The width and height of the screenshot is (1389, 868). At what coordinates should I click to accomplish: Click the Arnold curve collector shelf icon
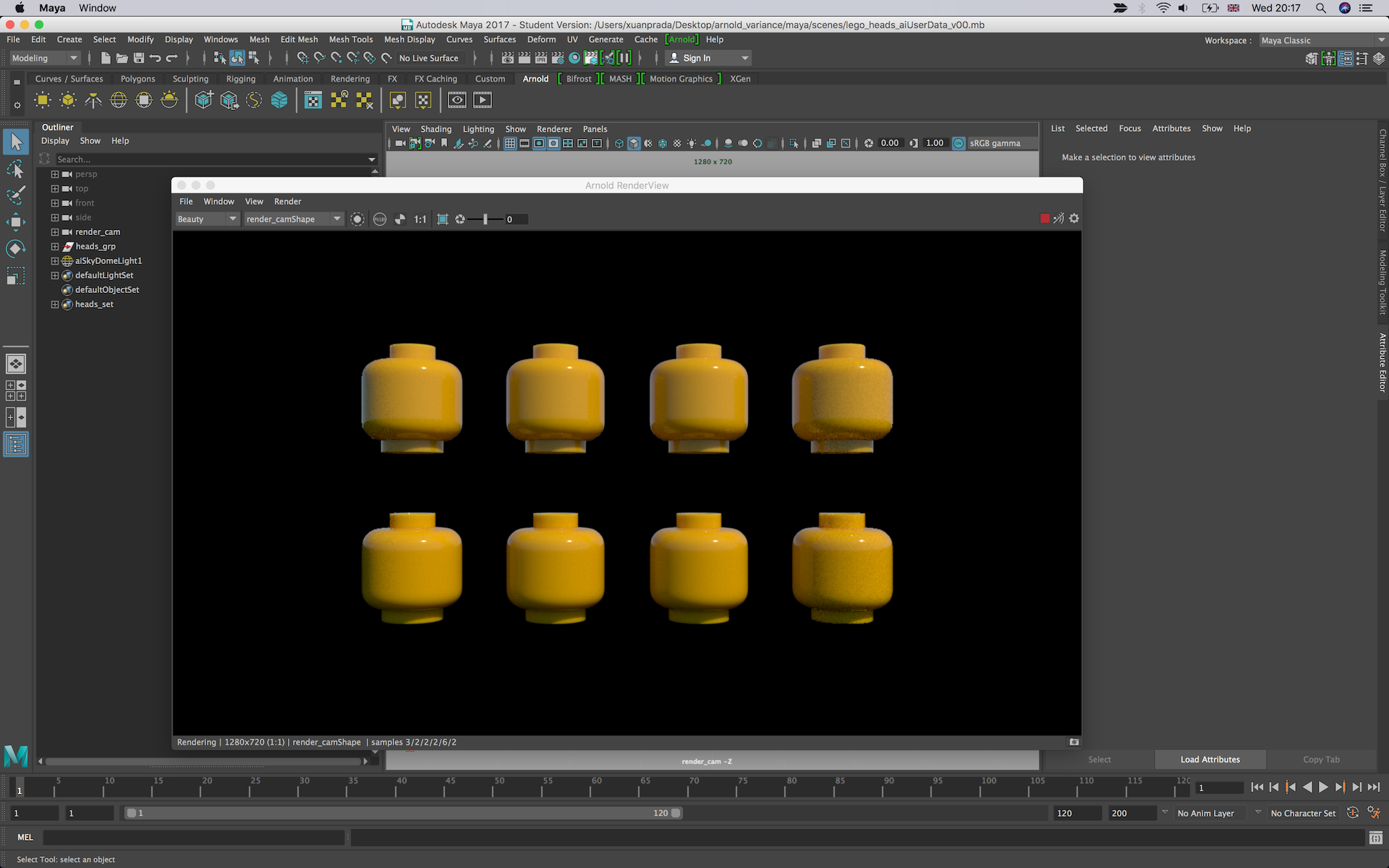tap(254, 100)
